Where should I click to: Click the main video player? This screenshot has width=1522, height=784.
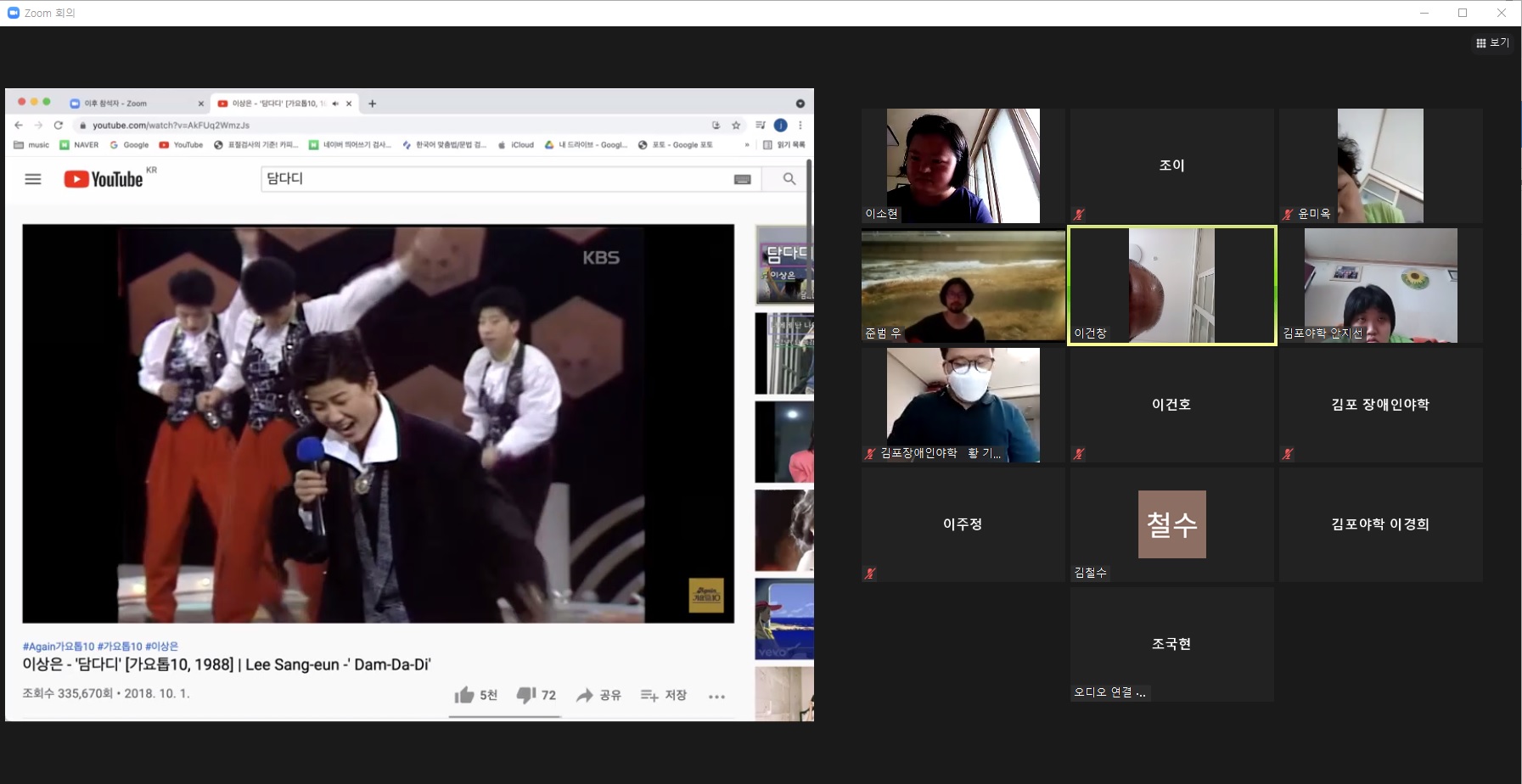[x=378, y=423]
